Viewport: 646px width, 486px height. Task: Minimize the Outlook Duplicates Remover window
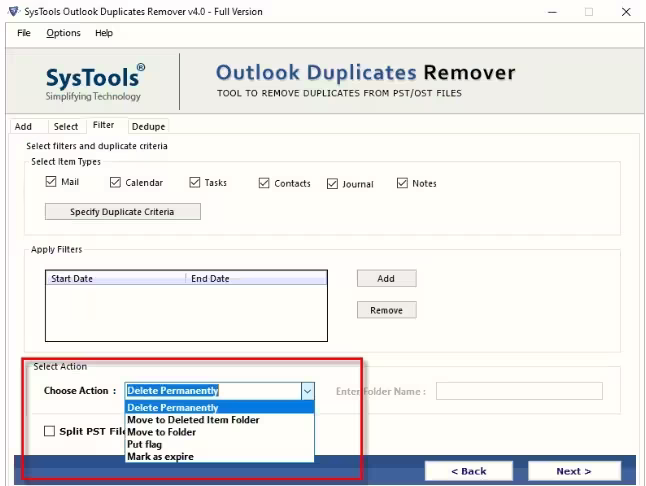552,12
